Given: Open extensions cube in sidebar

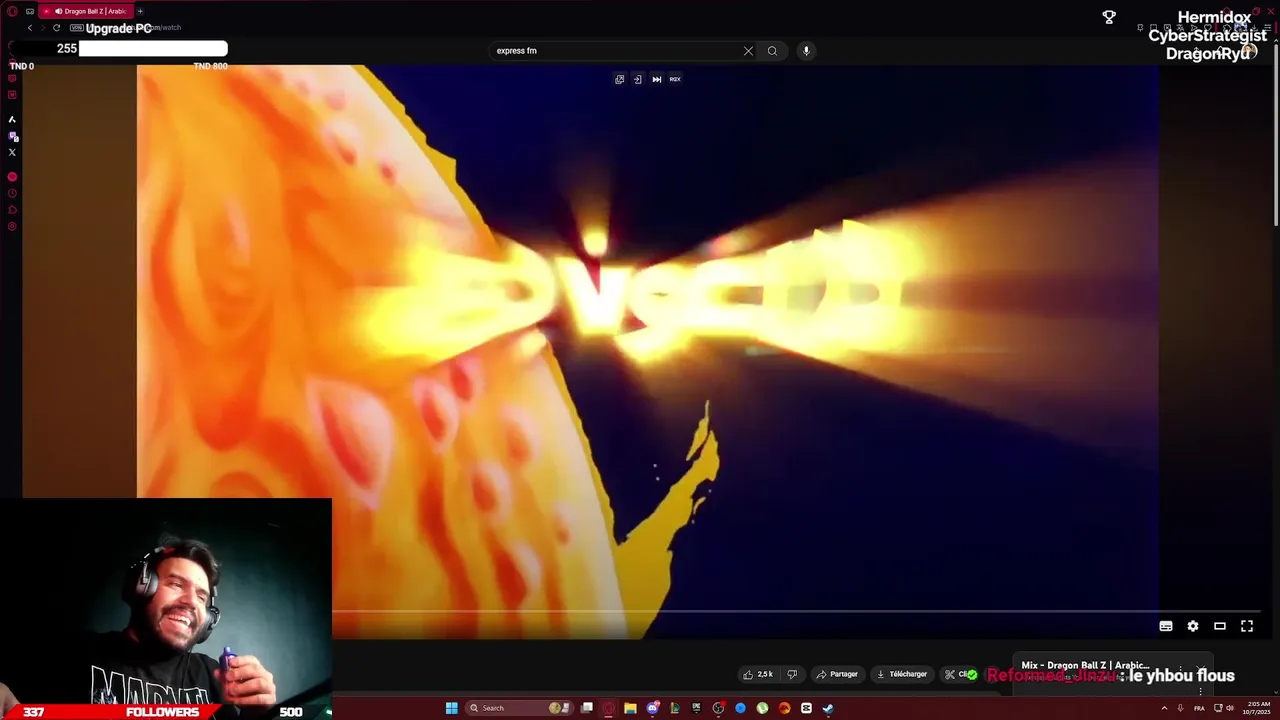Looking at the screenshot, I should [12, 210].
